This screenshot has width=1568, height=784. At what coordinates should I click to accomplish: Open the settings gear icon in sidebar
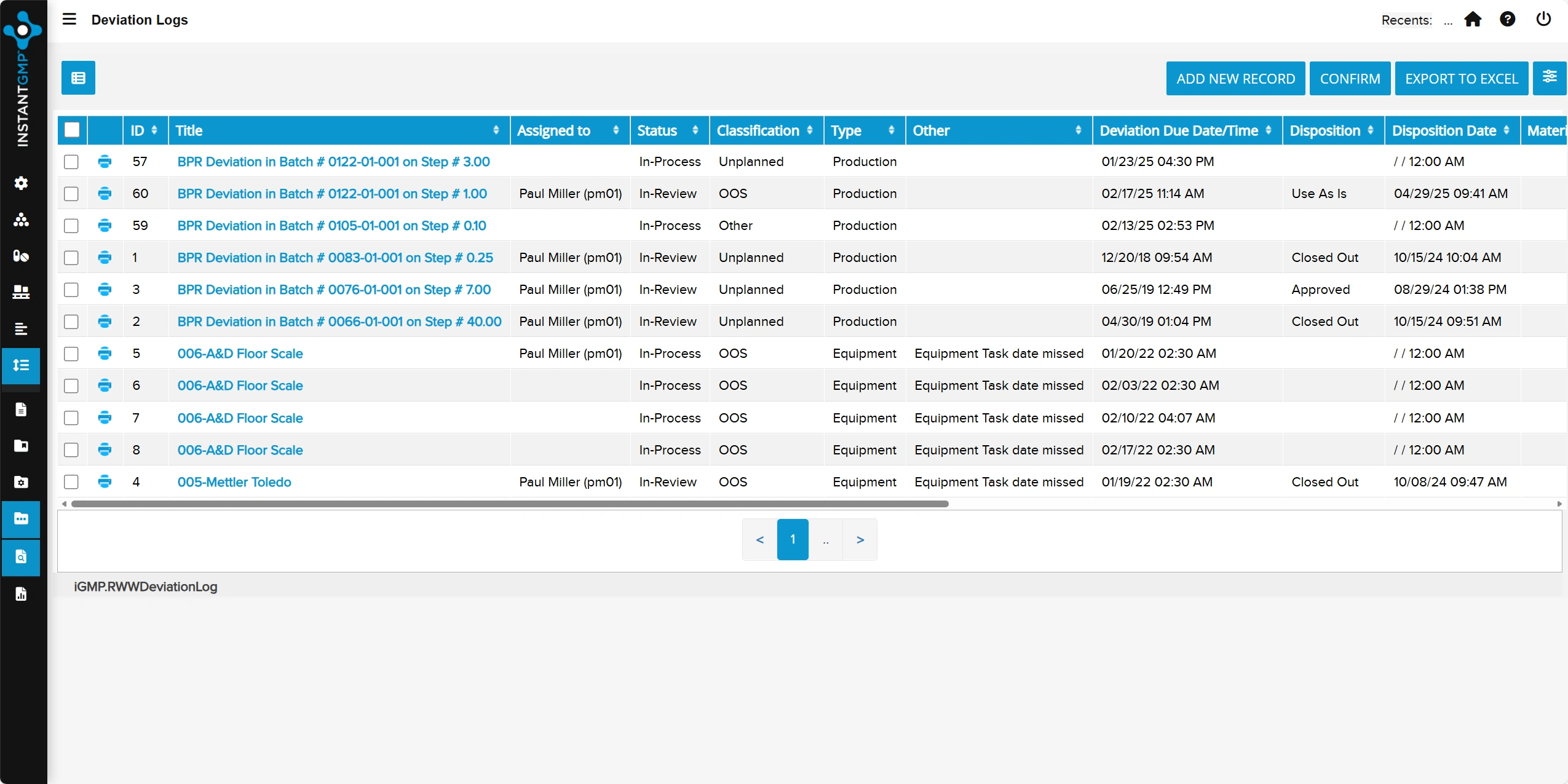[22, 183]
